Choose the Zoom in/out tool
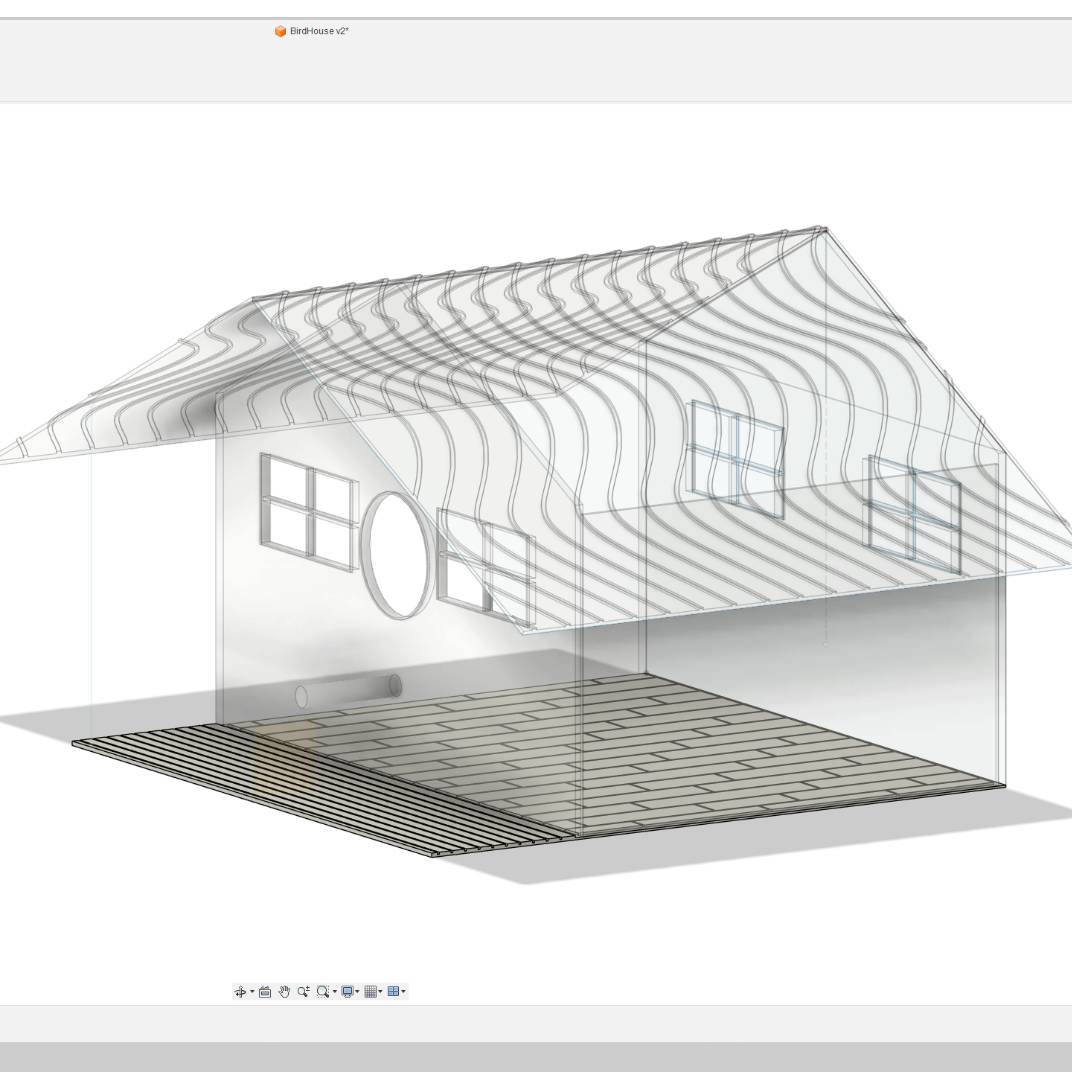This screenshot has height=1072, width=1072. (x=304, y=991)
